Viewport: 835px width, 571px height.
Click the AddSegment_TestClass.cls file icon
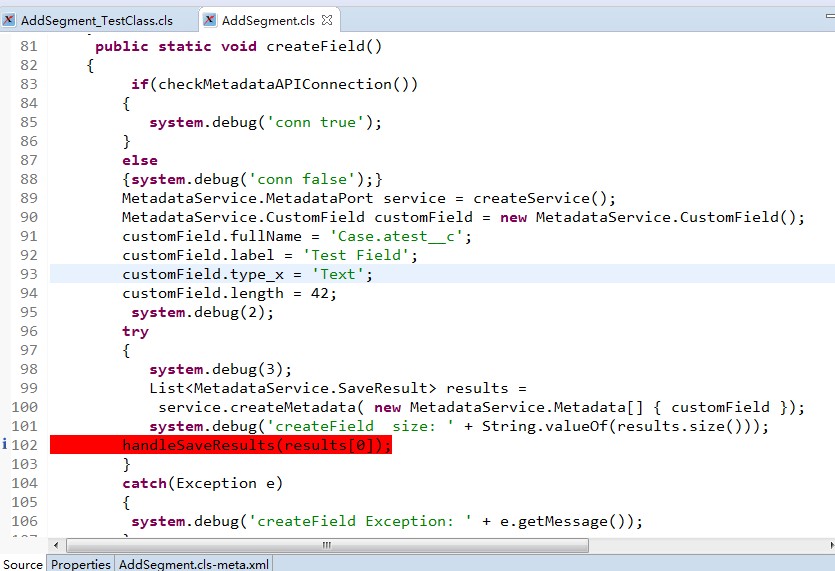9,20
